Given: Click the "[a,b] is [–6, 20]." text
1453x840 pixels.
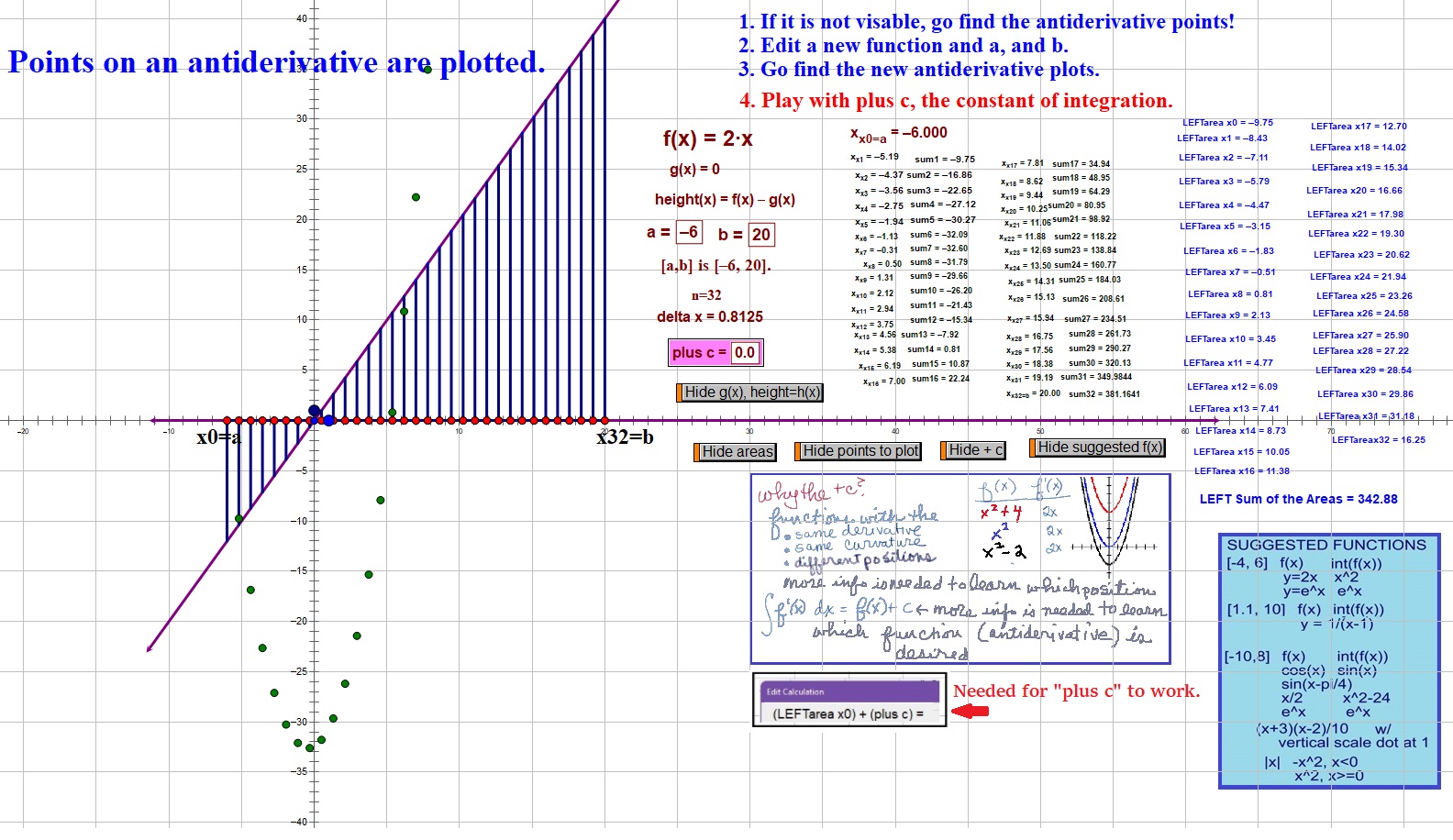Looking at the screenshot, I should (716, 266).
